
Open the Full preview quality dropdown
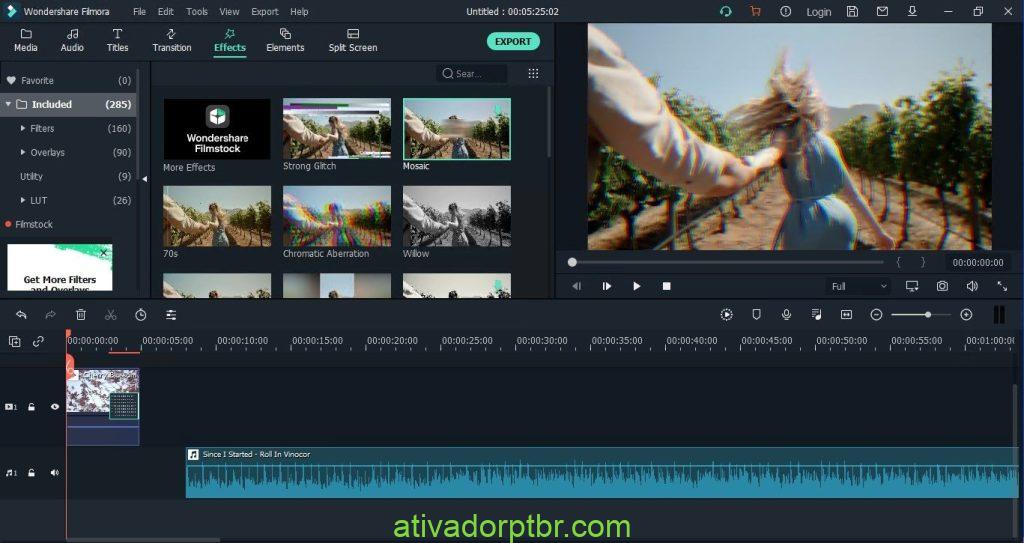[x=858, y=286]
